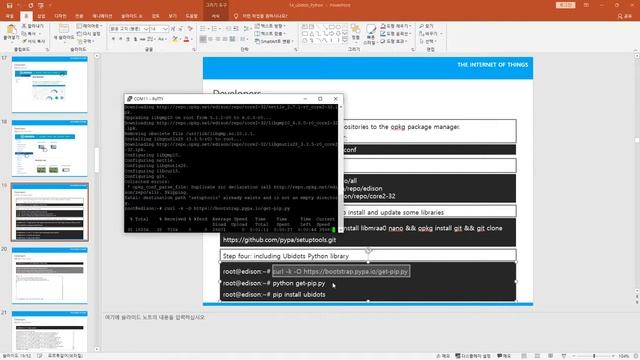Viewport: 640px width, 360px height.
Task: Switch to the Design ribbon tab
Action: (x=60, y=16)
